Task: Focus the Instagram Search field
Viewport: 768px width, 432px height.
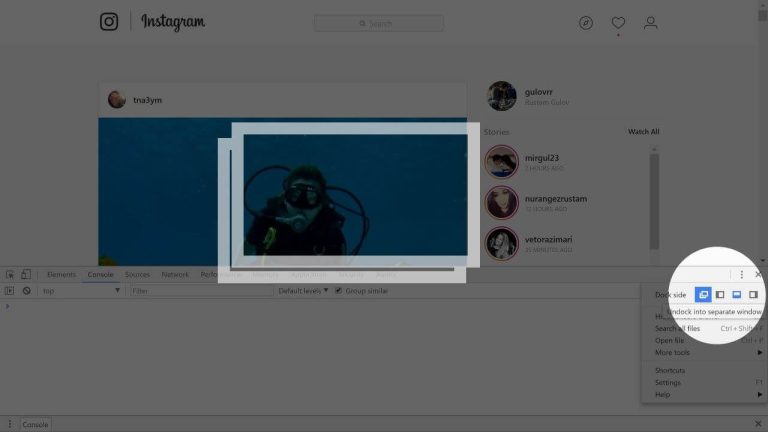Action: pyautogui.click(x=379, y=23)
